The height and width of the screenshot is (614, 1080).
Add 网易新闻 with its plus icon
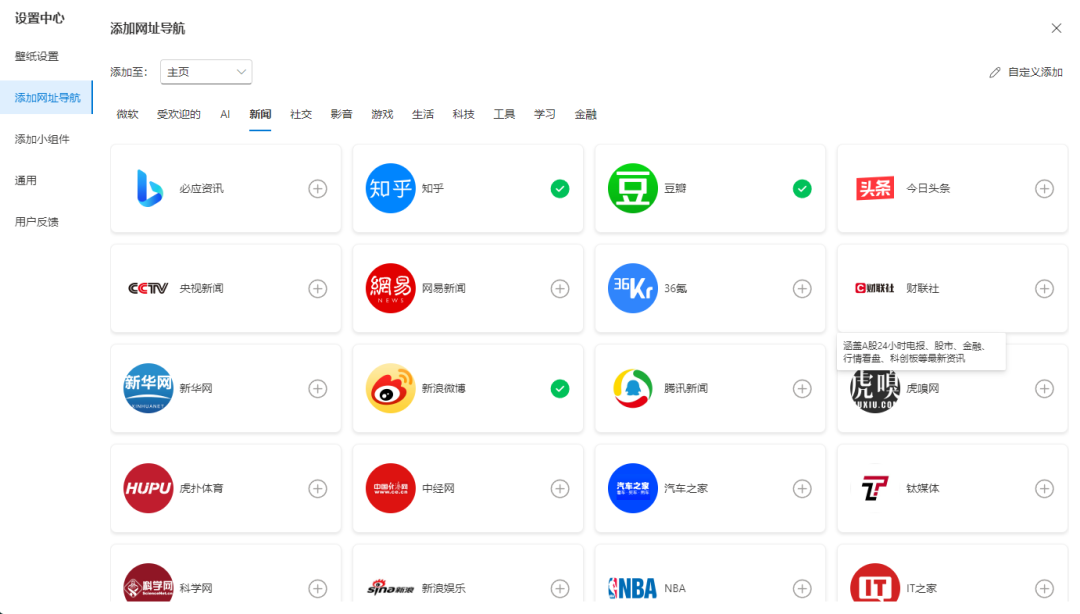pos(560,288)
